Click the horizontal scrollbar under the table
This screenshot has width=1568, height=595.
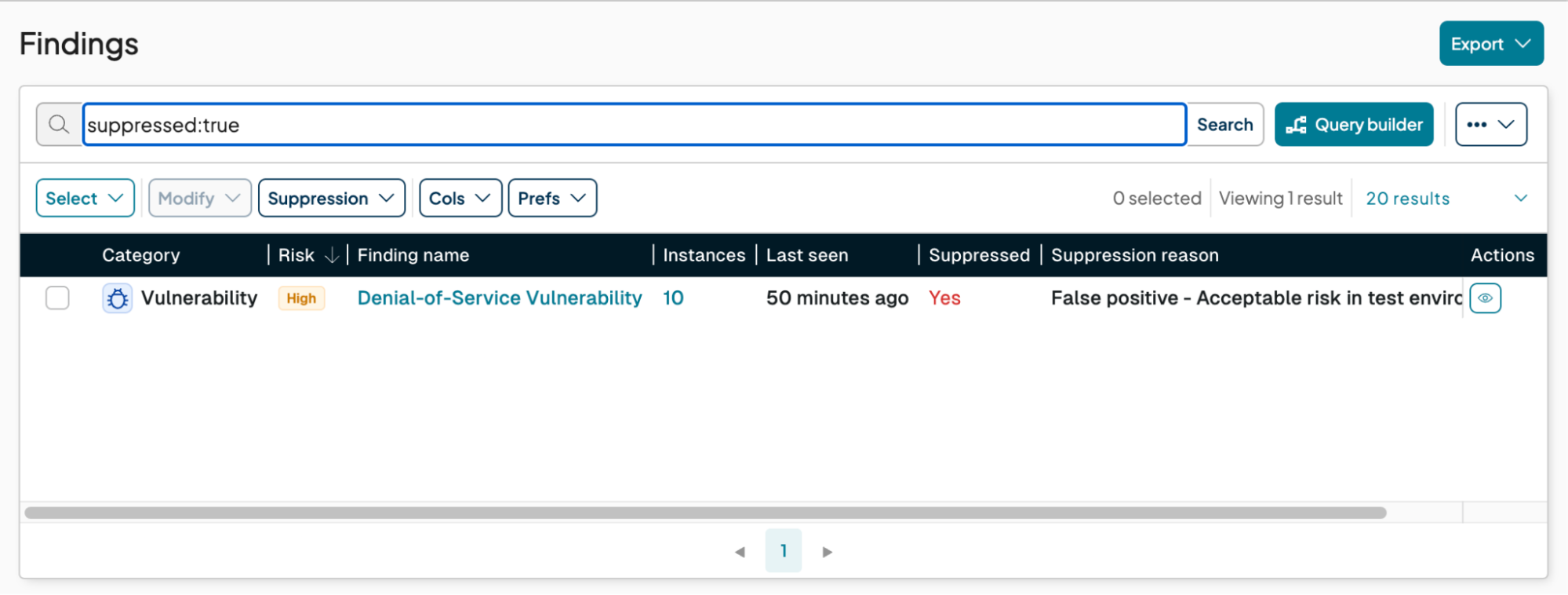[x=705, y=513]
